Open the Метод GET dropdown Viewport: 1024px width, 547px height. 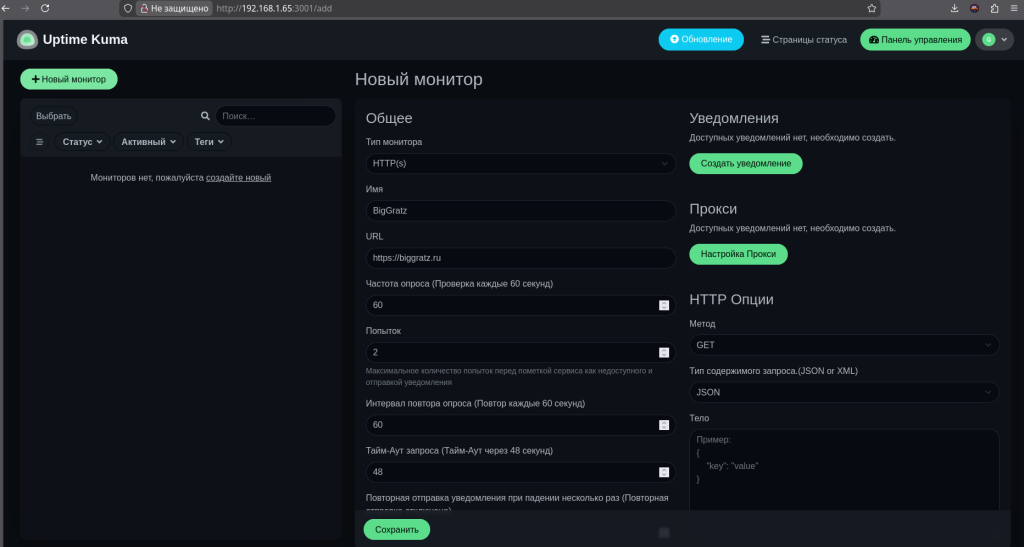(x=844, y=345)
